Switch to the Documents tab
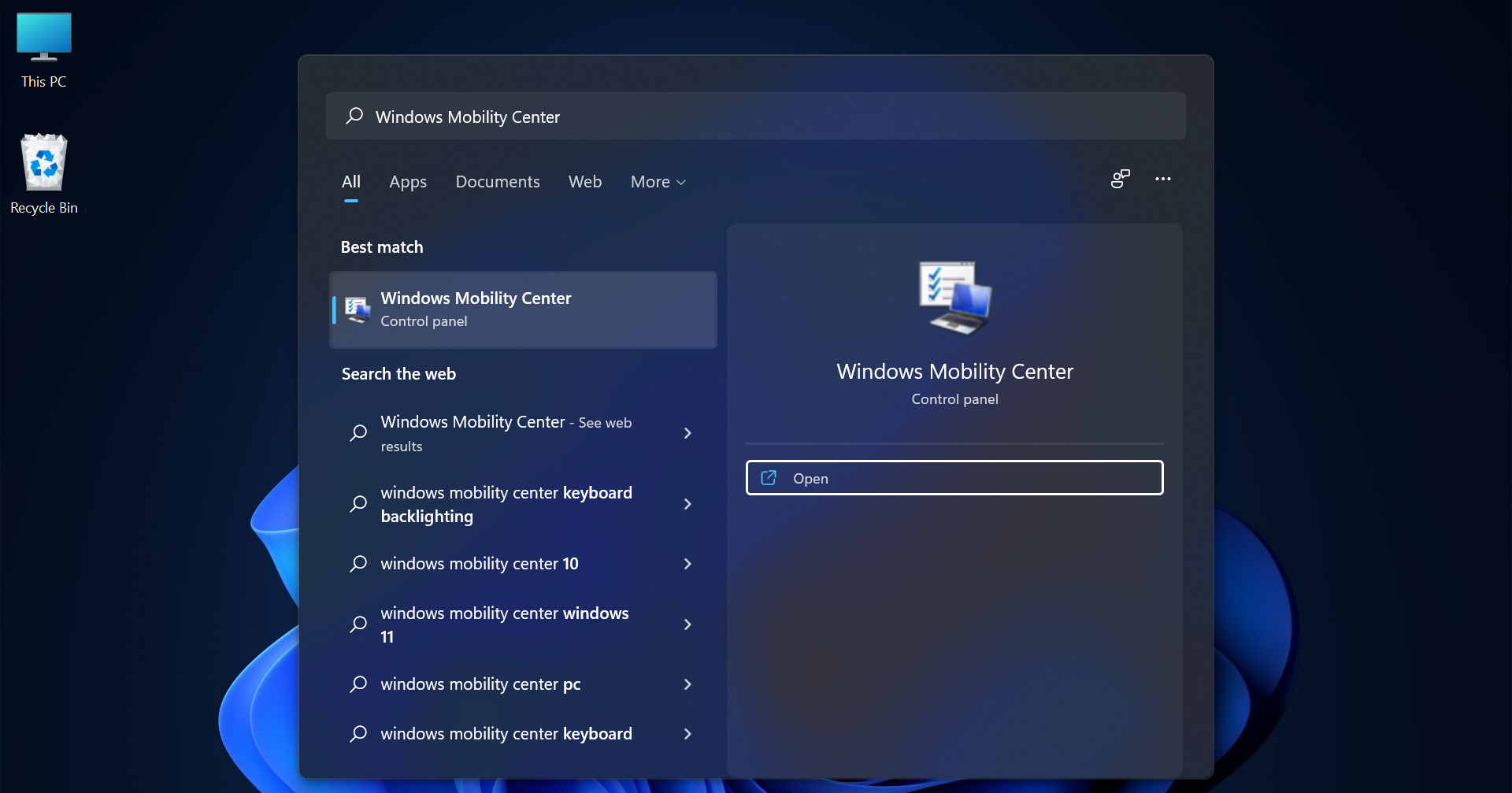This screenshot has height=793, width=1512. click(x=497, y=181)
